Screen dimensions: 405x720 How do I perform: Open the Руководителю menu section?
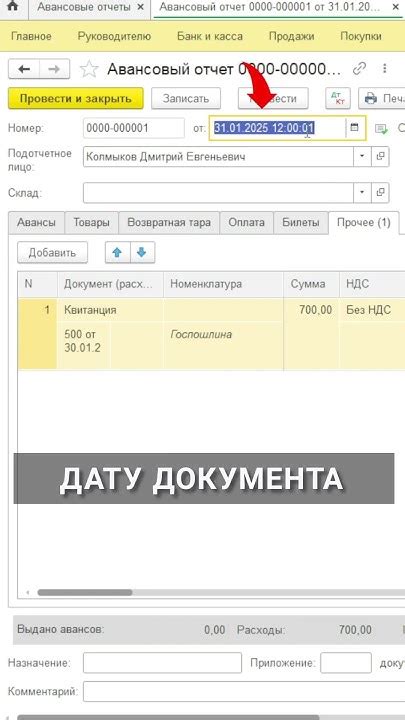pos(114,37)
